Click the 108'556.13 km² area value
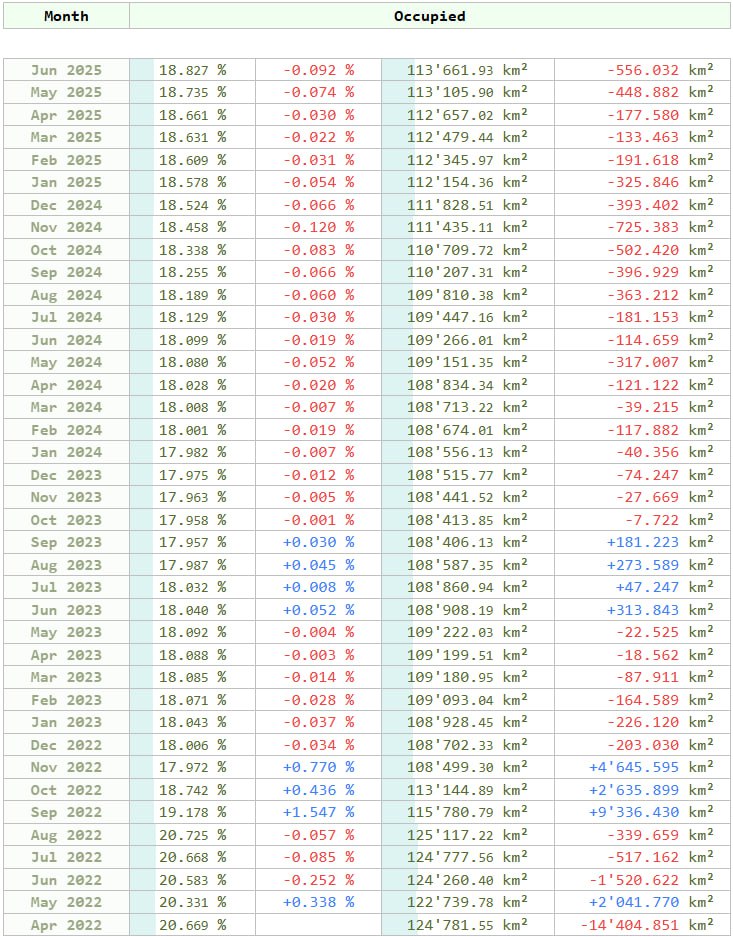This screenshot has height=937, width=733. point(467,452)
